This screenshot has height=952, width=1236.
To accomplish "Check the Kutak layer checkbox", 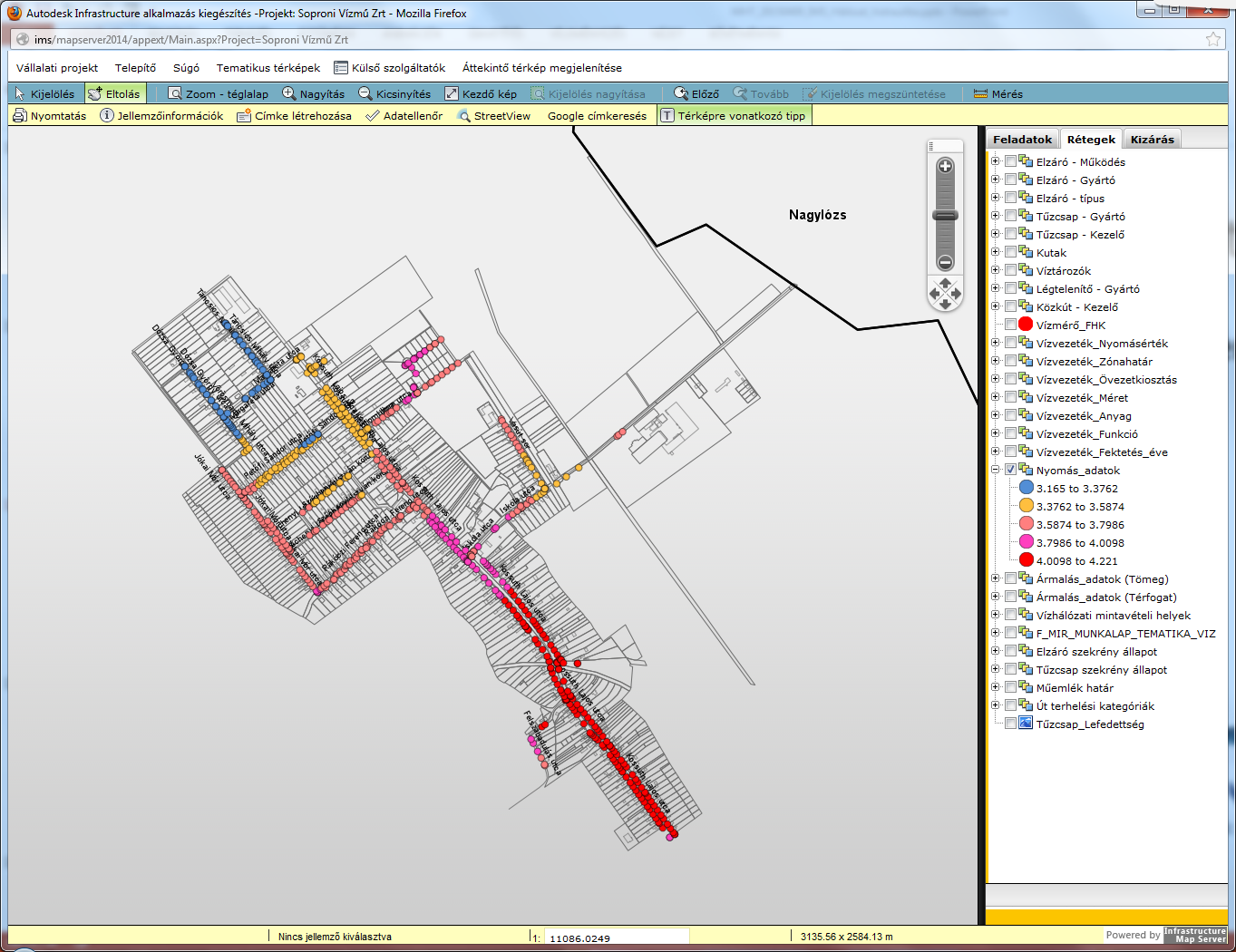I will coord(1010,252).
